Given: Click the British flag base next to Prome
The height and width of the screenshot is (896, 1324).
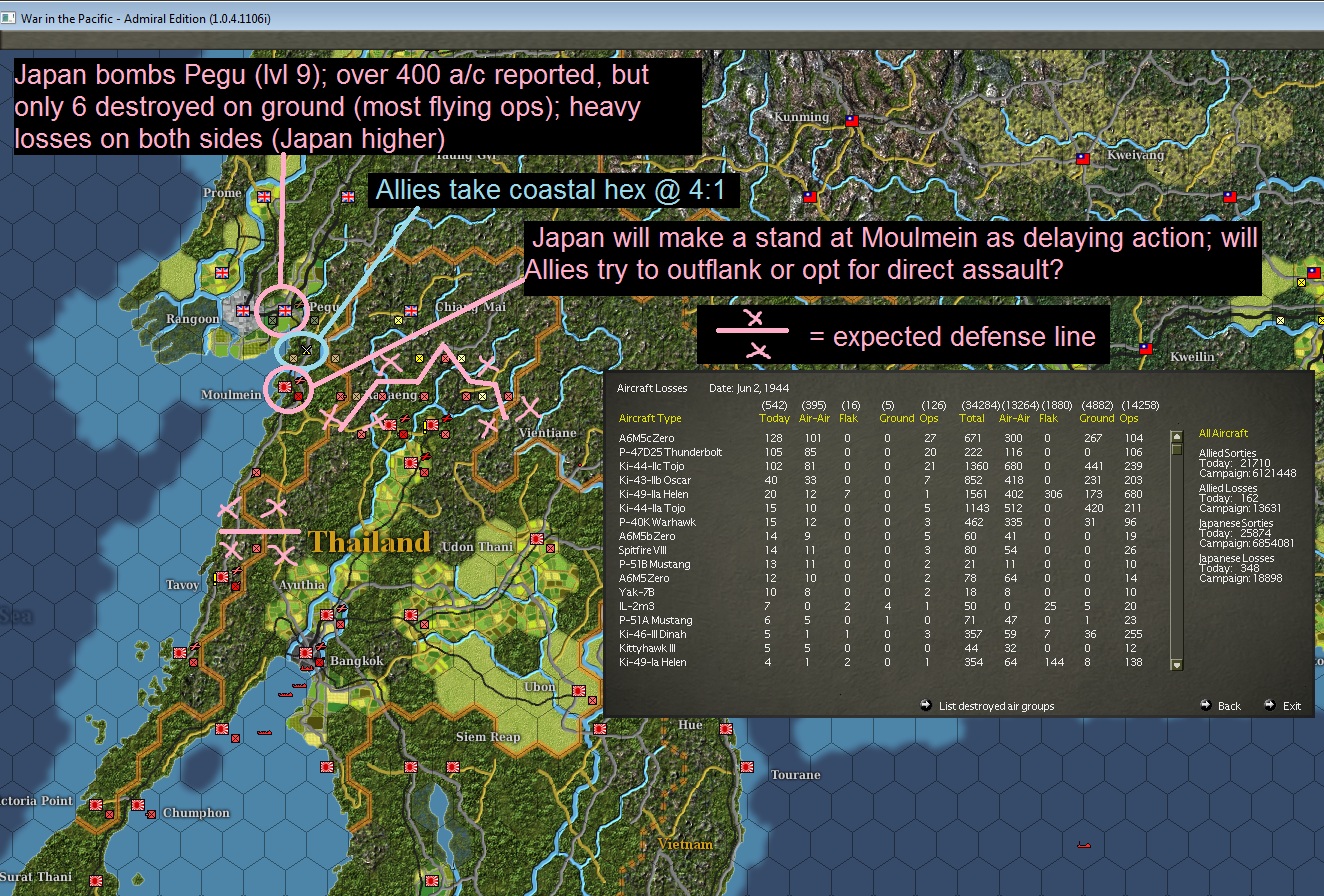Looking at the screenshot, I should pos(265,197).
